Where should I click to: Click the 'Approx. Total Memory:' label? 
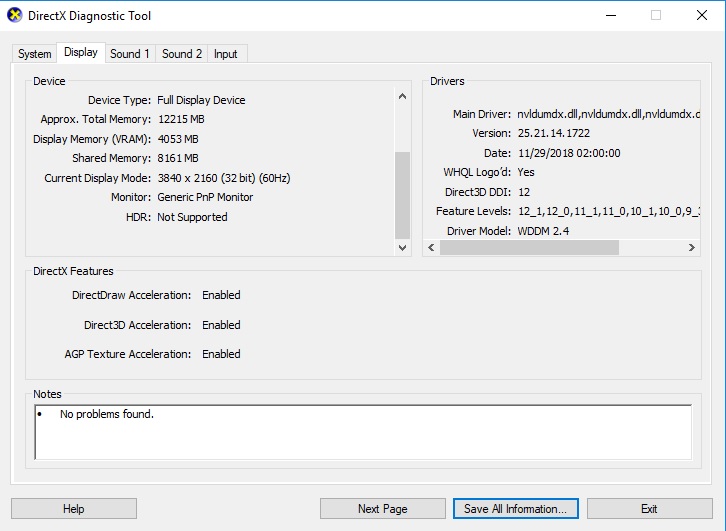pos(96,119)
